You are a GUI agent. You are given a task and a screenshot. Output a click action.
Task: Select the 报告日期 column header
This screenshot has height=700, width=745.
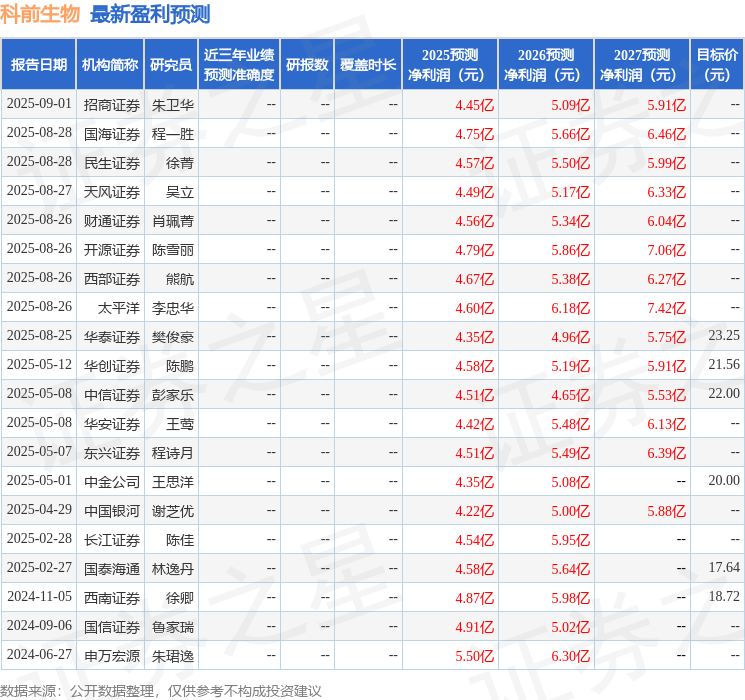(x=39, y=65)
